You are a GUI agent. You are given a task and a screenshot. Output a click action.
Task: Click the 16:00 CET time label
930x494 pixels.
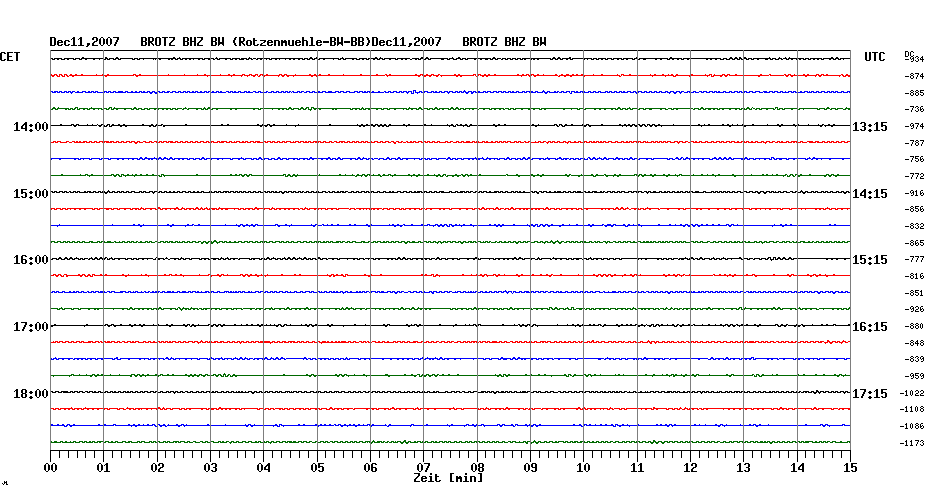31,260
